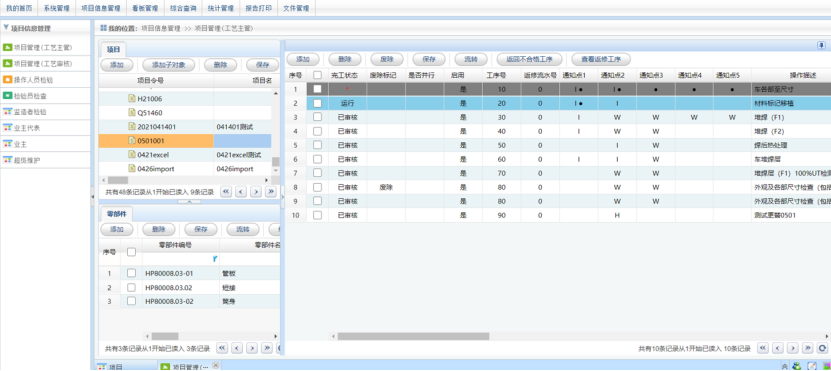The height and width of the screenshot is (371, 831).
Task: Go to 我的首页 tab
Action: 19,8
